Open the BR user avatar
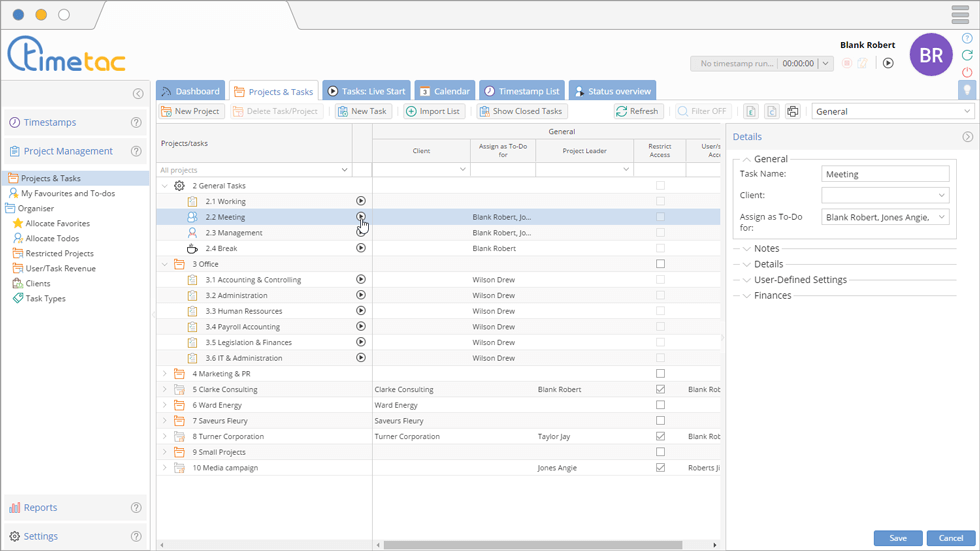The image size is (980, 551). [931, 55]
